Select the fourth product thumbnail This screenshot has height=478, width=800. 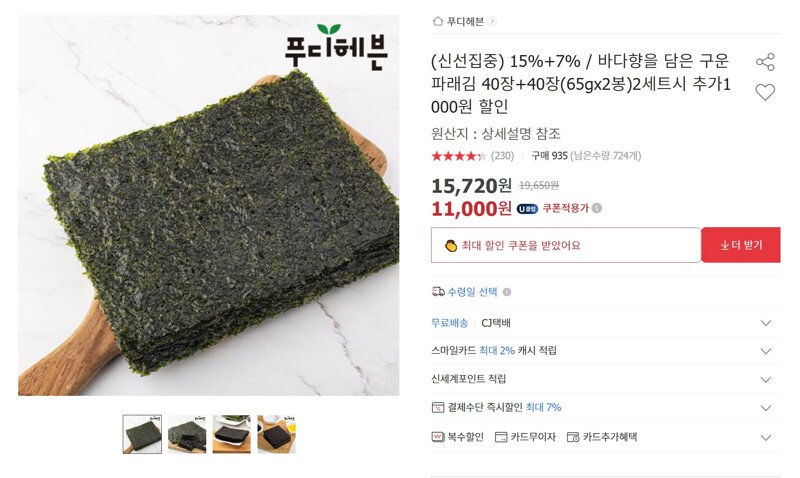[277, 434]
